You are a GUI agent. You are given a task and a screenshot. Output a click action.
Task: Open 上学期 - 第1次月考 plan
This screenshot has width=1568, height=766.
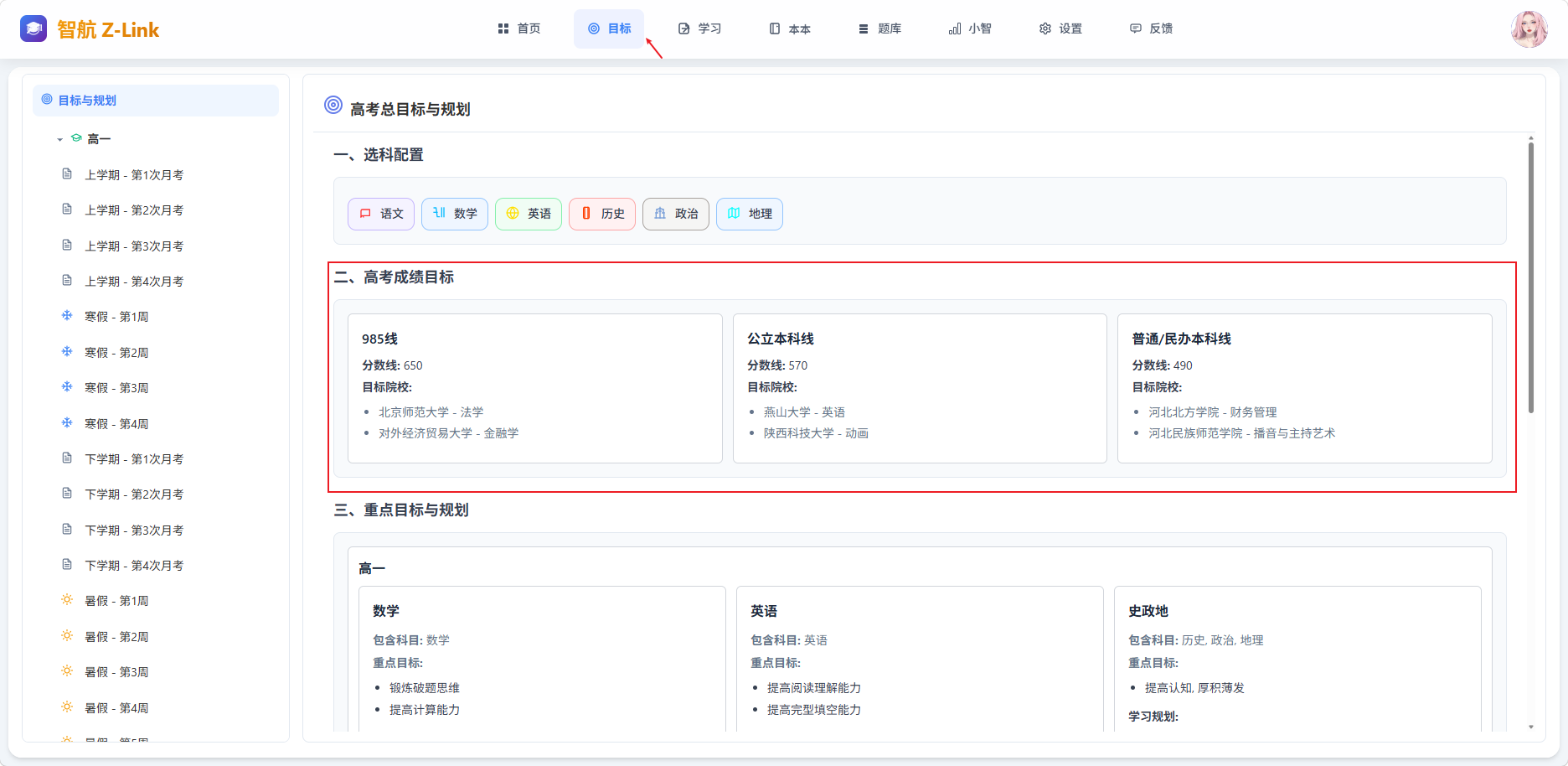[x=134, y=175]
